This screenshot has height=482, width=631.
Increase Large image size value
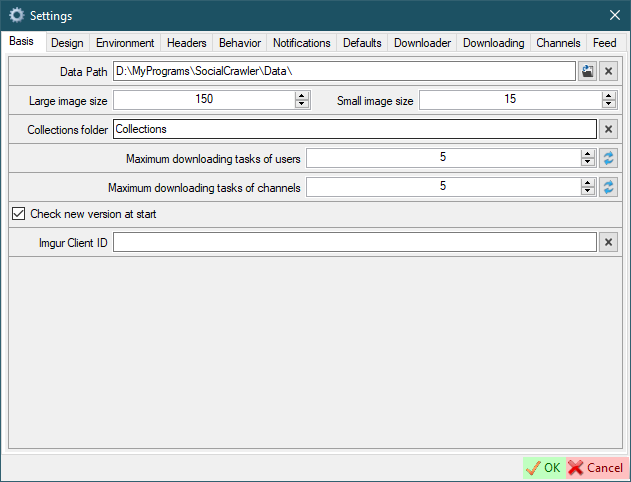coord(301,96)
